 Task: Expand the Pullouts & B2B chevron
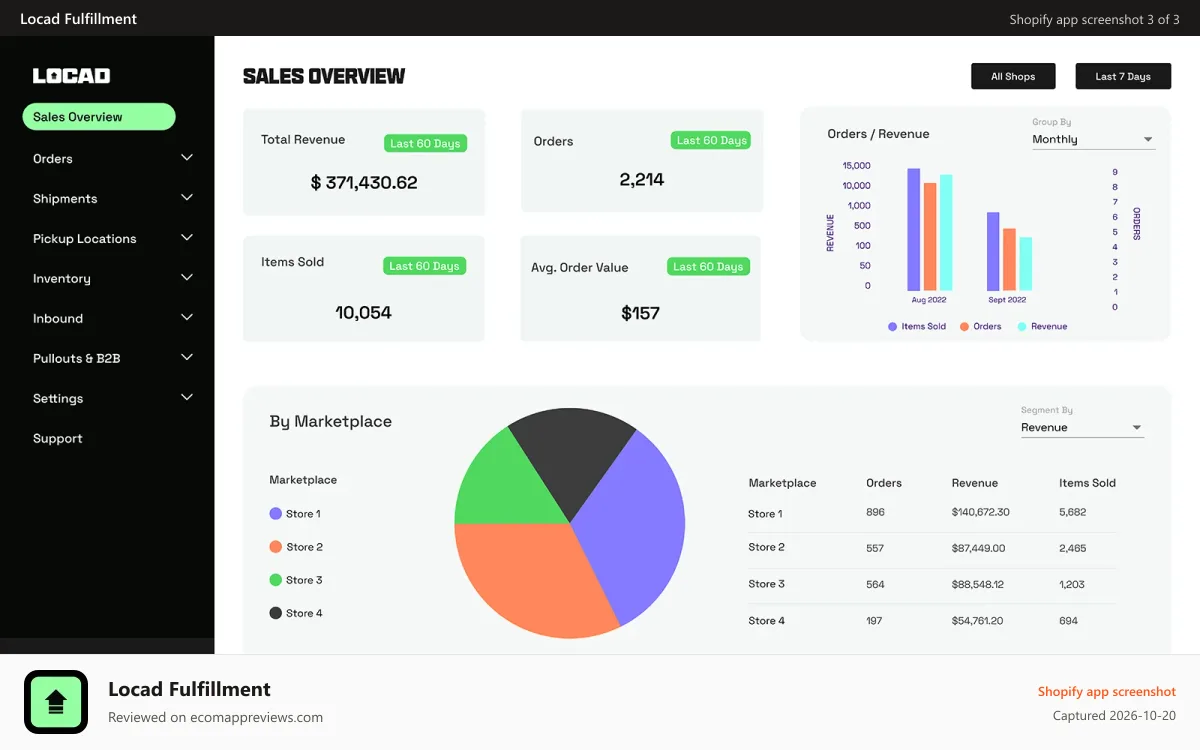click(x=187, y=357)
